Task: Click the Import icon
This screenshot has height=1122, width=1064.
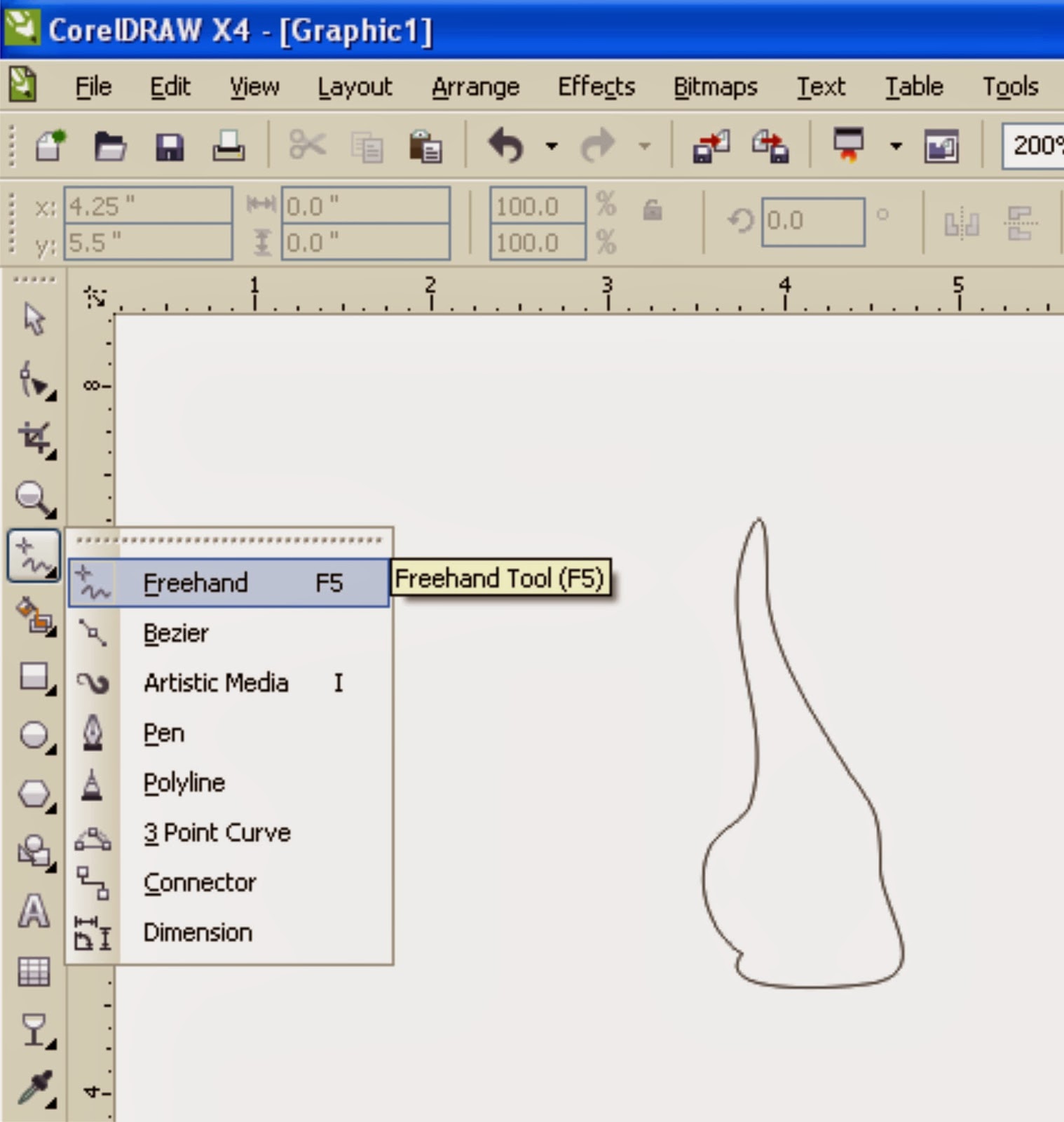Action: (x=711, y=147)
